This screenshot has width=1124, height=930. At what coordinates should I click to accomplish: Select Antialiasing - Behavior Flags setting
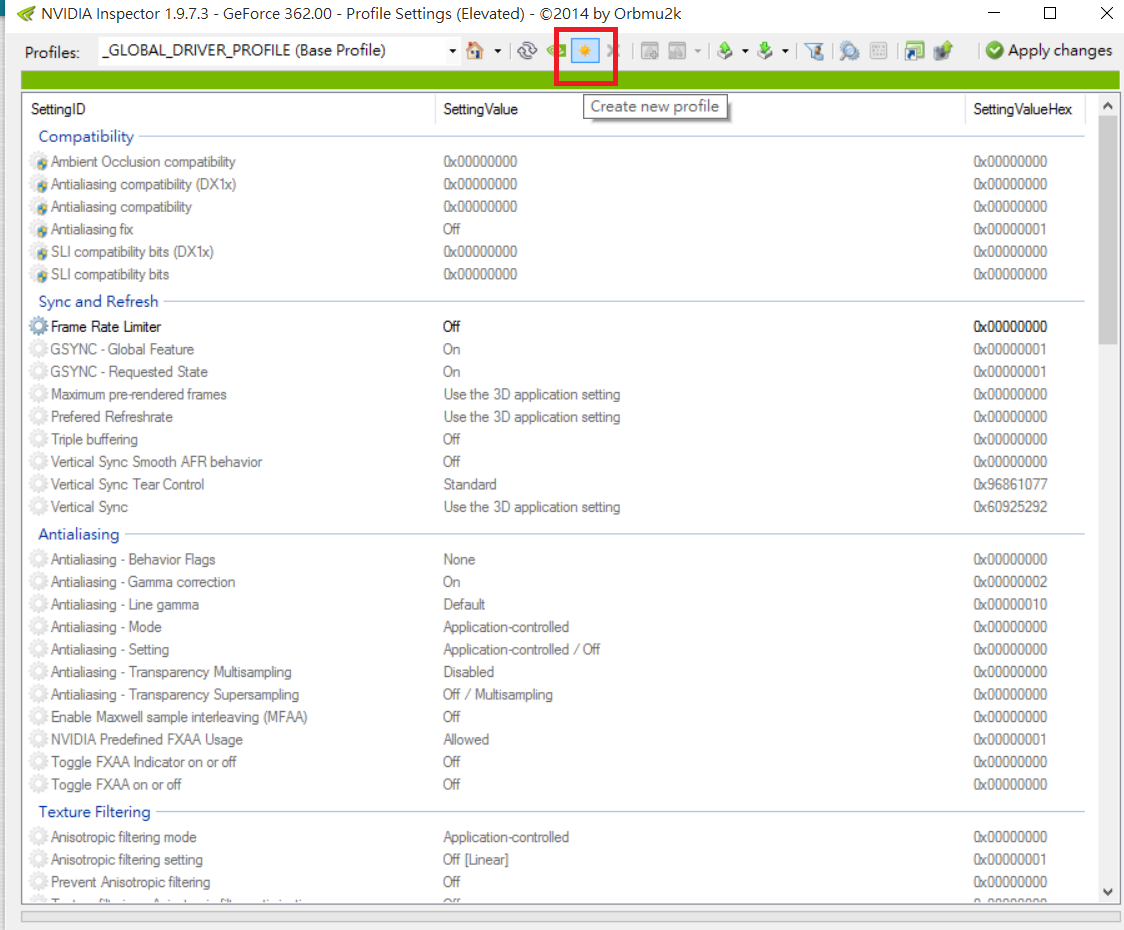(x=133, y=559)
